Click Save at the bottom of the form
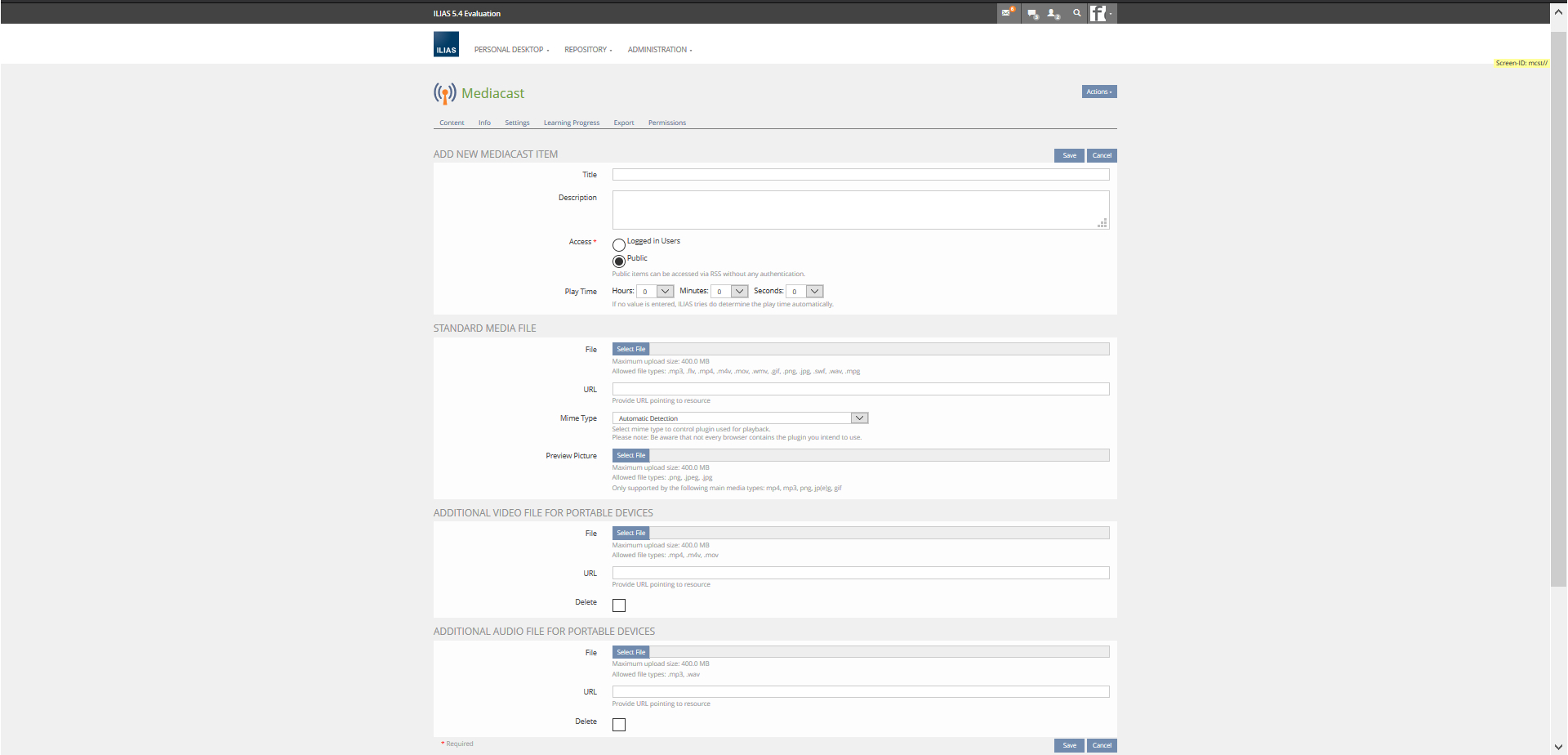The image size is (1568, 755). tap(1069, 745)
